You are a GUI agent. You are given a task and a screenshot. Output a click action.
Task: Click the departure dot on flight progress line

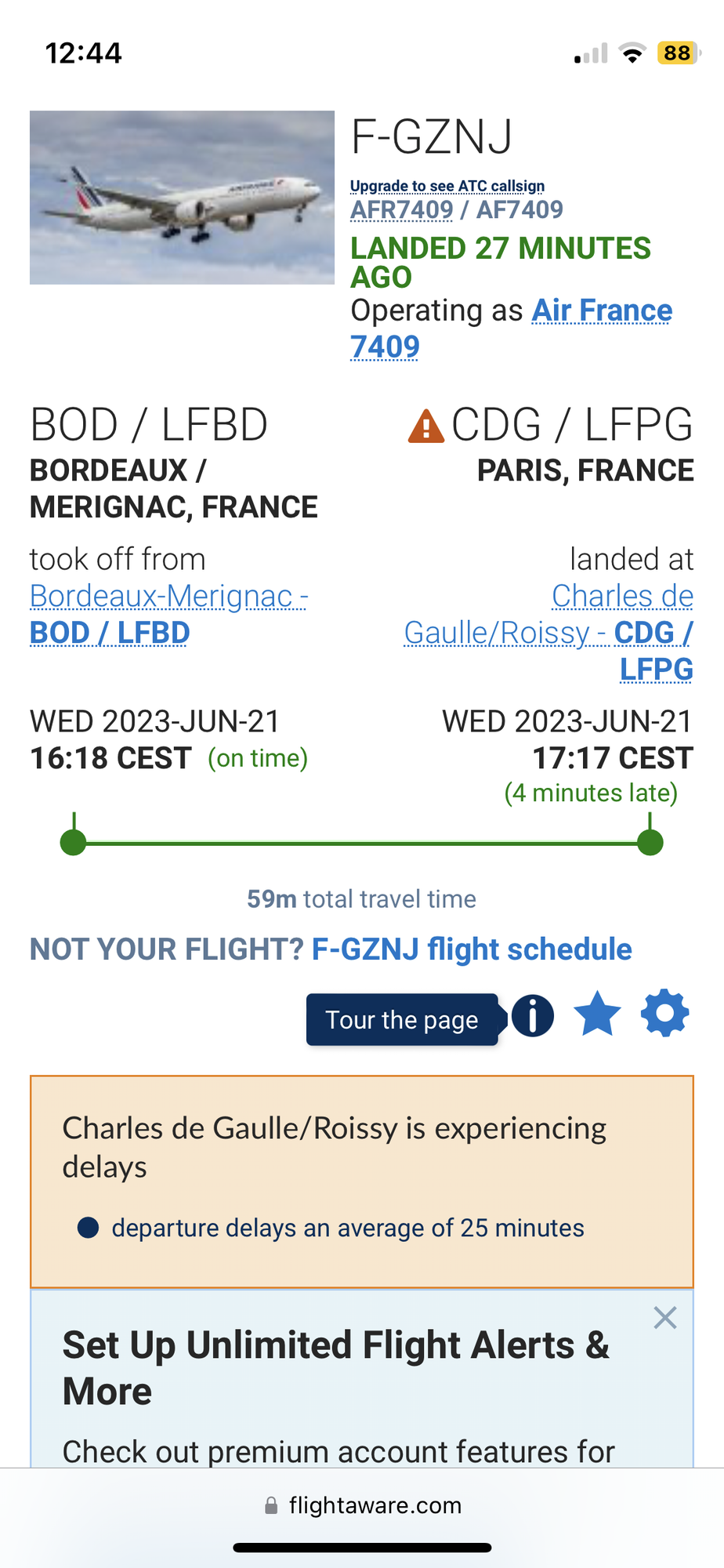74,843
